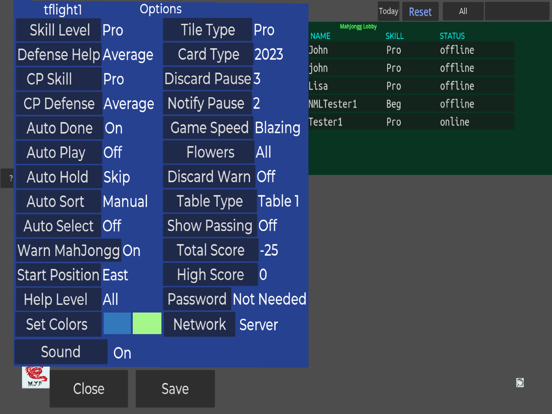Click the small document icon at bottom right
This screenshot has width=552, height=414.
click(x=520, y=383)
